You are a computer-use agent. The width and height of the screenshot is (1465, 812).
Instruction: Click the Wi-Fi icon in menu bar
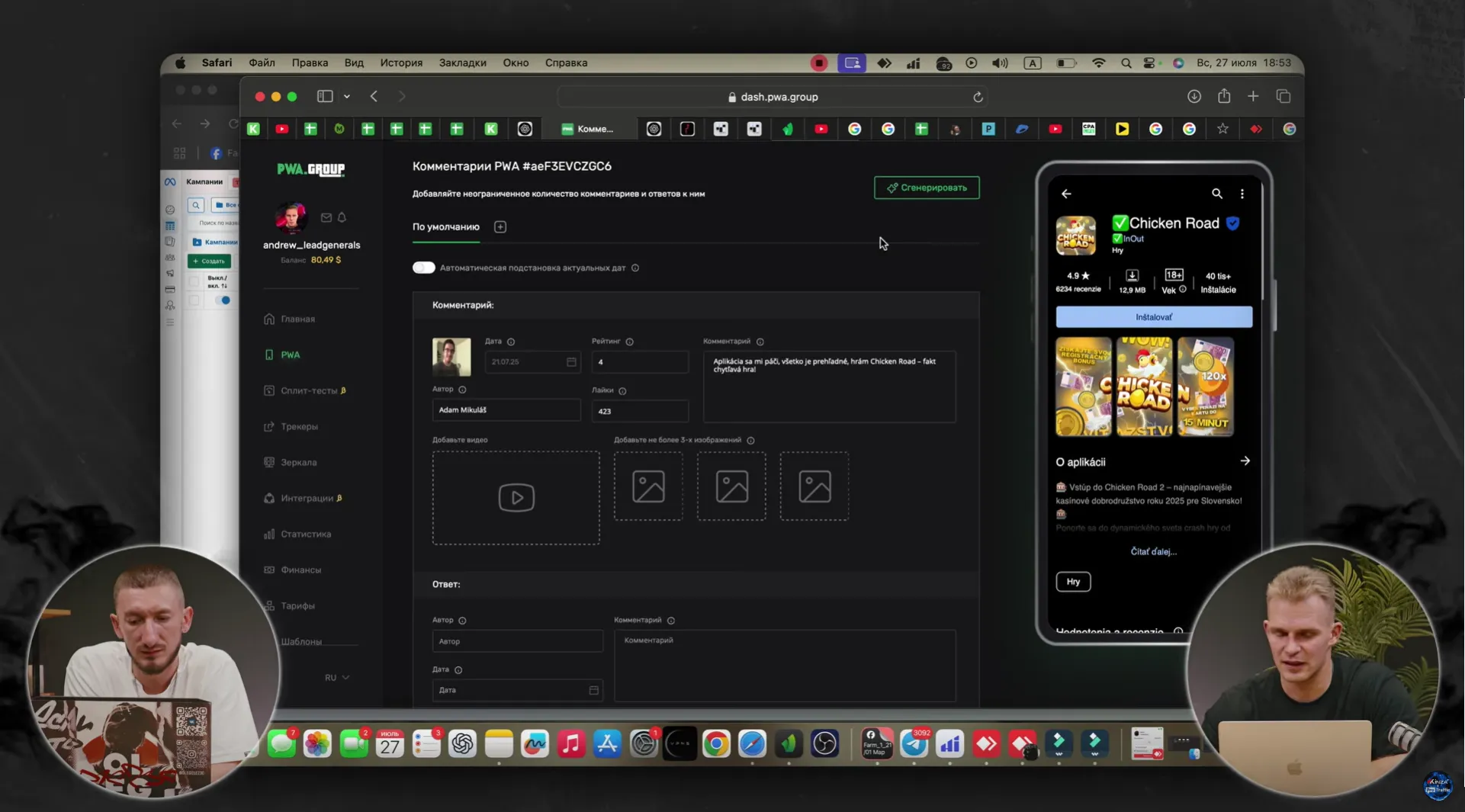[x=1098, y=63]
